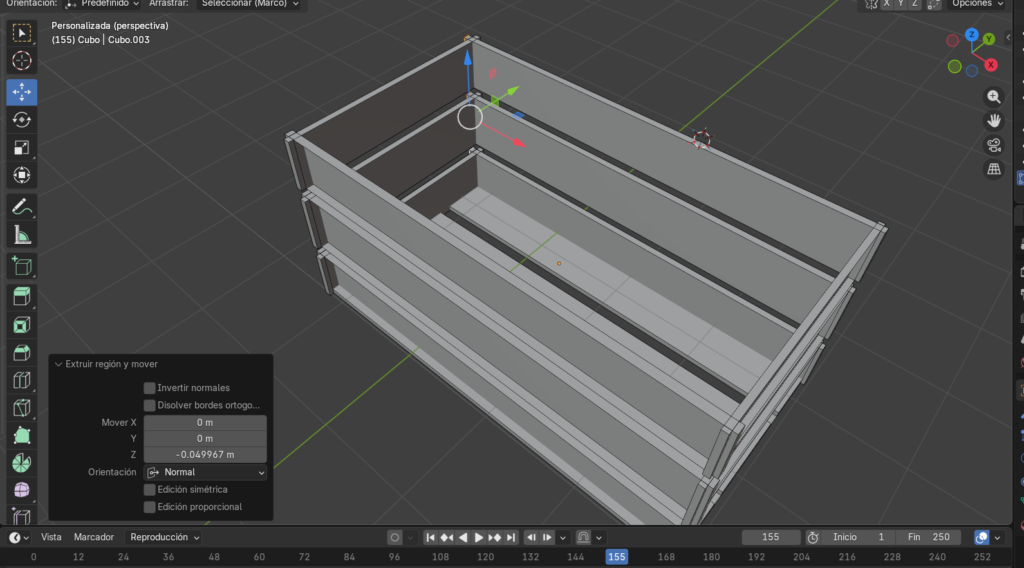Expand the Reproducción dropdown in timeline
This screenshot has height=568, width=1024.
[165, 537]
